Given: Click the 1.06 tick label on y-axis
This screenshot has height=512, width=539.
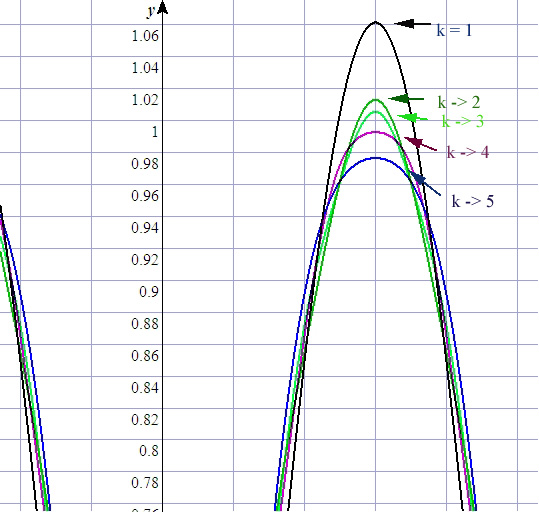Looking at the screenshot, I should [x=145, y=36].
